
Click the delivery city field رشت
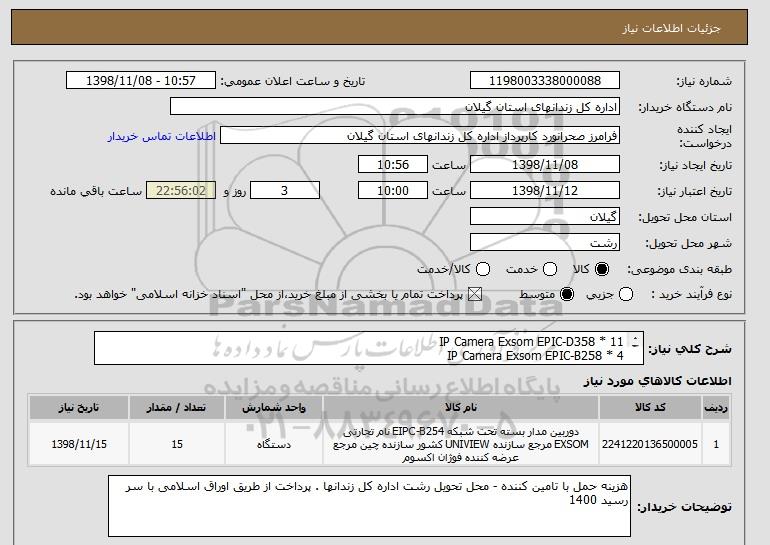[545, 243]
